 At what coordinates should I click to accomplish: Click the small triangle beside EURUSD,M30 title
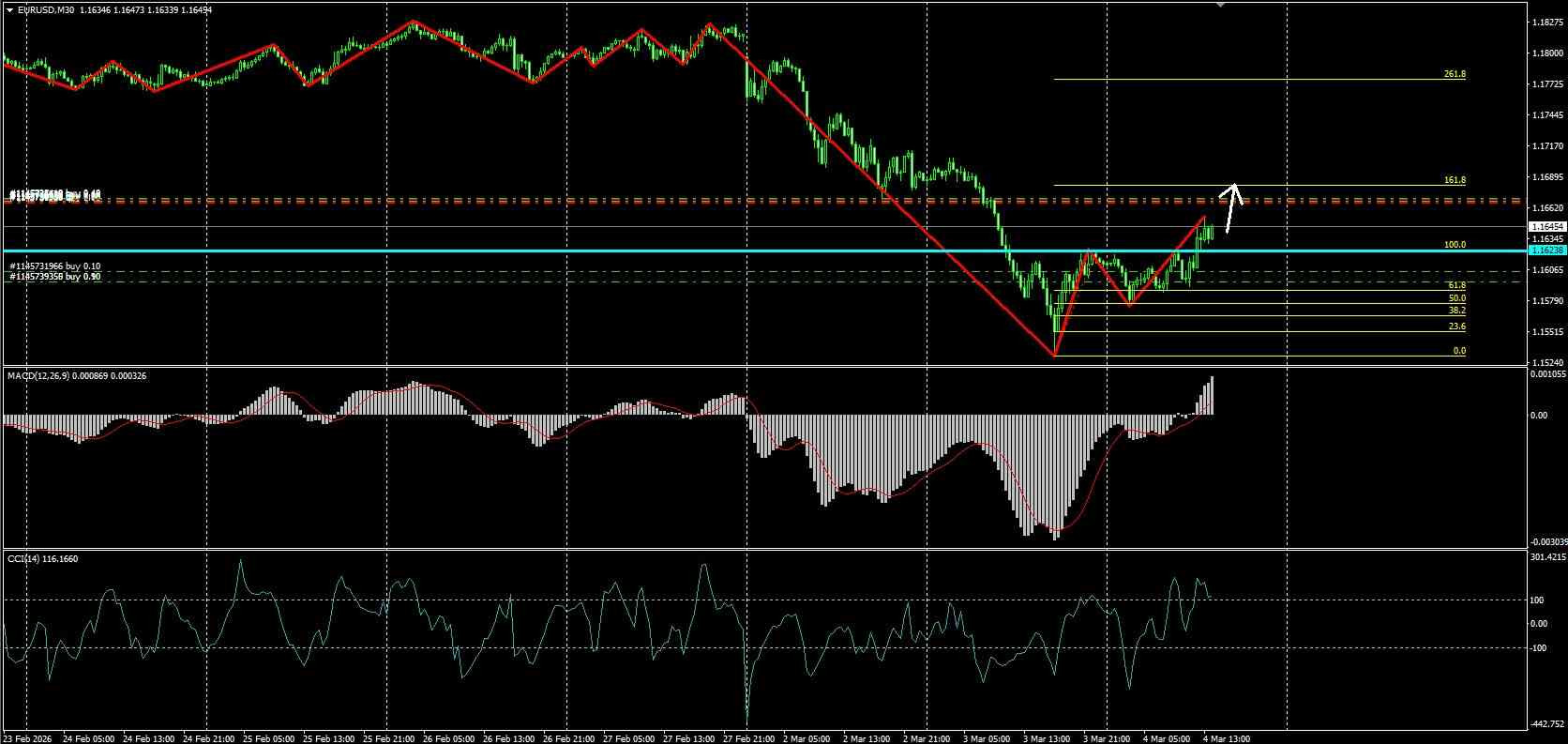point(9,10)
